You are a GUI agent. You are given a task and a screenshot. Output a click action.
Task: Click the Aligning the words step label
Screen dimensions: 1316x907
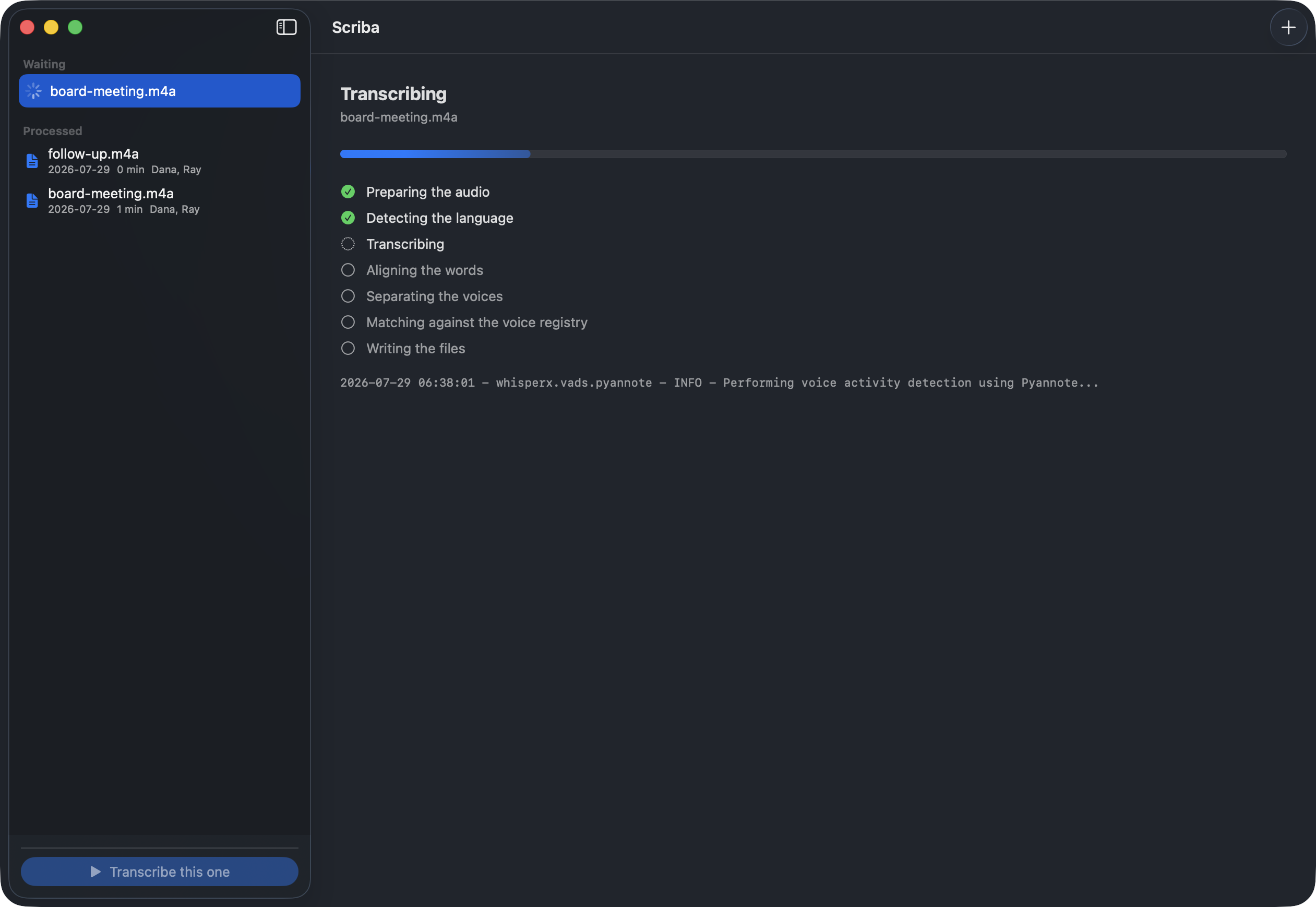tap(424, 270)
